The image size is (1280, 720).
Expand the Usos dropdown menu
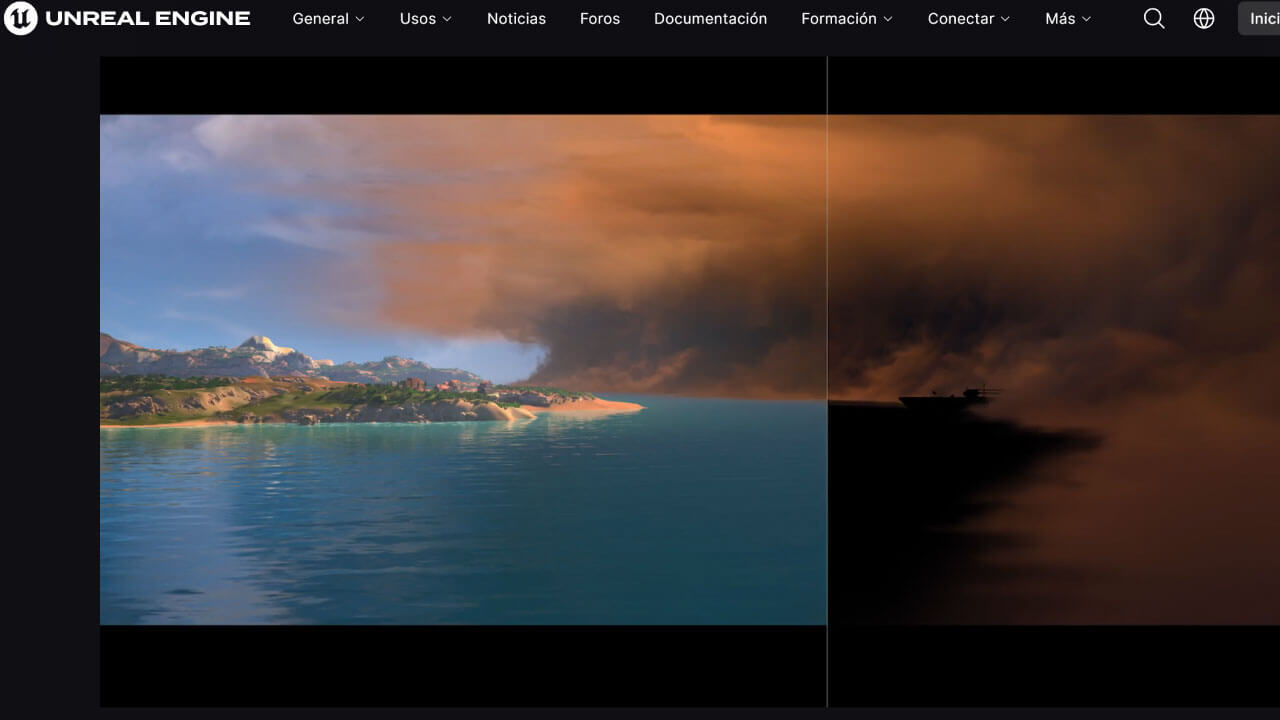[x=426, y=19]
